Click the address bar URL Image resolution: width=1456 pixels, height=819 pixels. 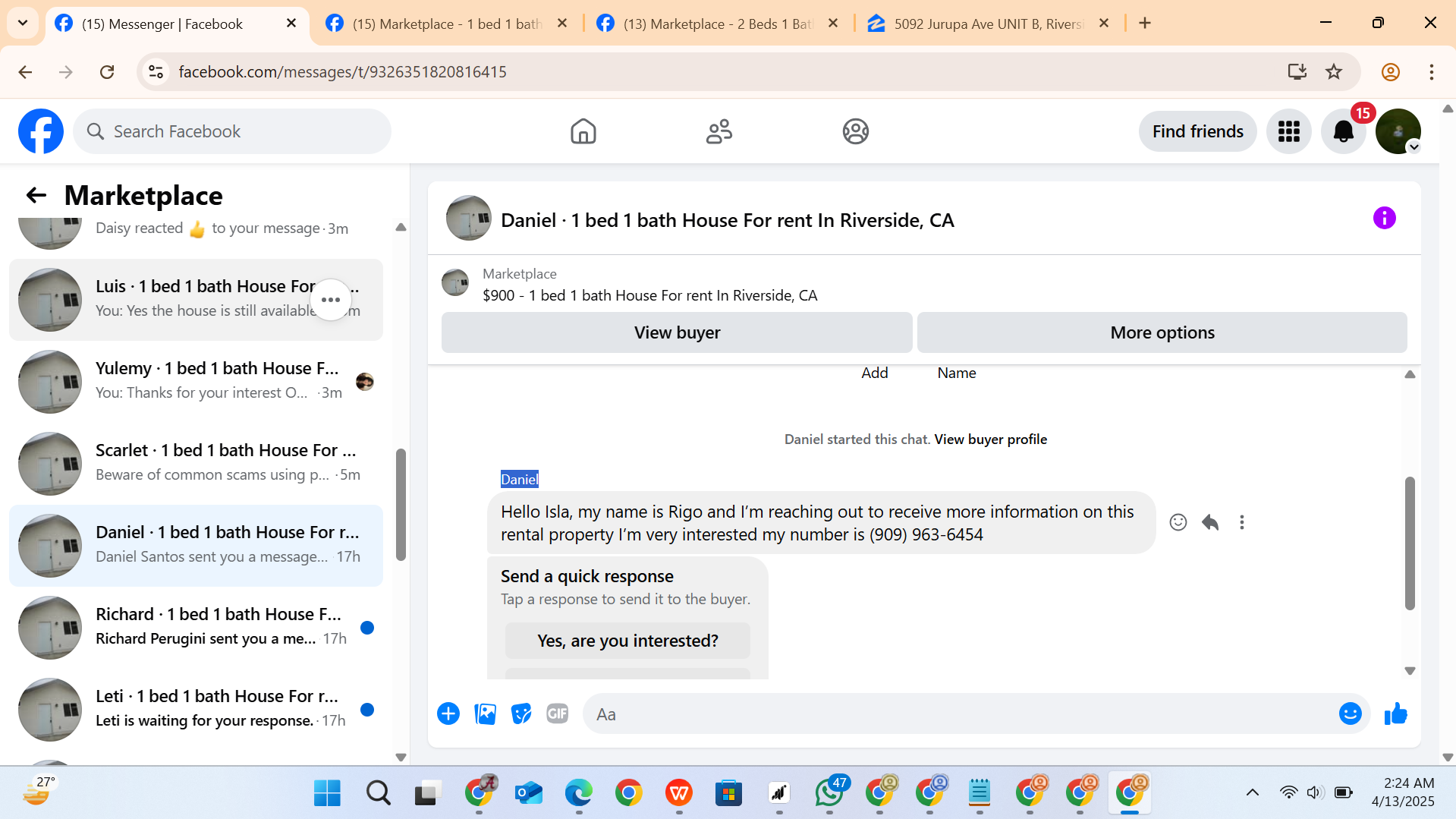342,72
